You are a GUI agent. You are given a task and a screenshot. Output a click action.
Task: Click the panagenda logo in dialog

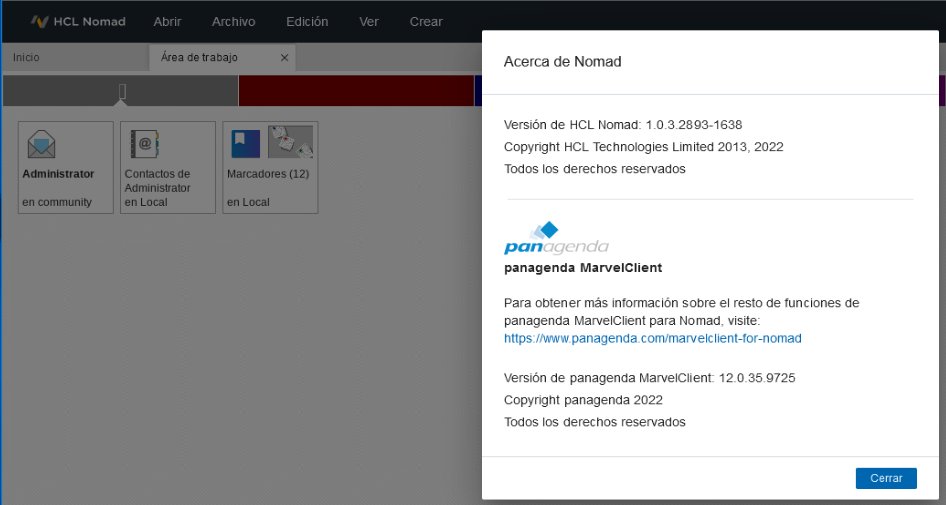(x=556, y=238)
